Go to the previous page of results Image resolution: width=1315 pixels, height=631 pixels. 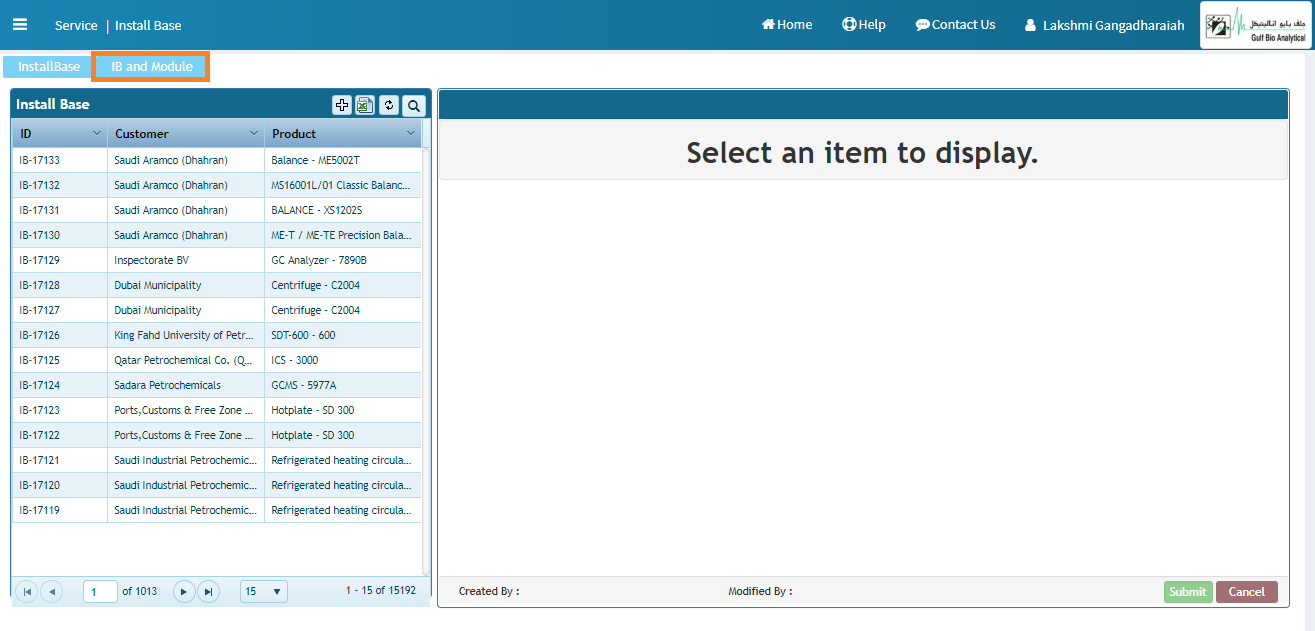click(x=51, y=592)
